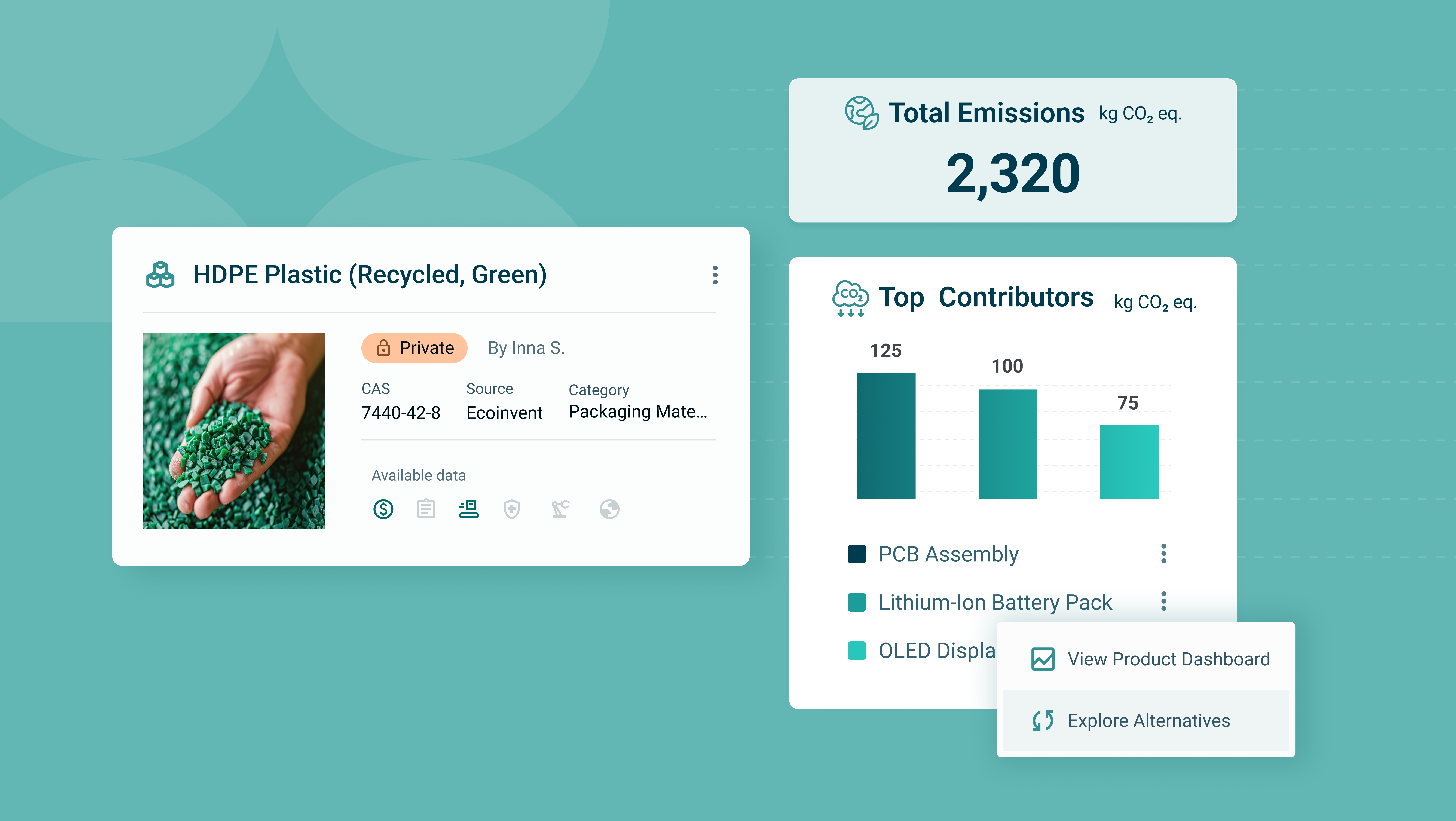Viewport: 1456px width, 821px height.
Task: Click the 125 bar in the chart
Action: click(x=886, y=436)
